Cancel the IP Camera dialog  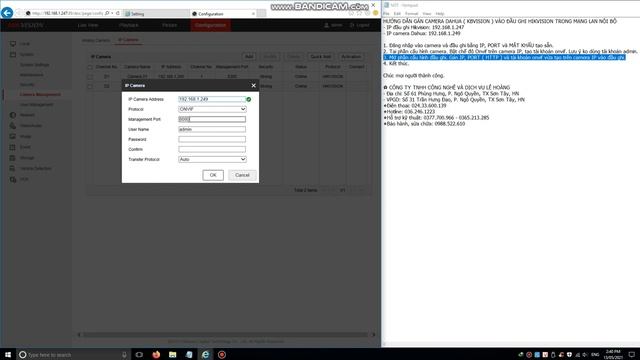(x=242, y=175)
